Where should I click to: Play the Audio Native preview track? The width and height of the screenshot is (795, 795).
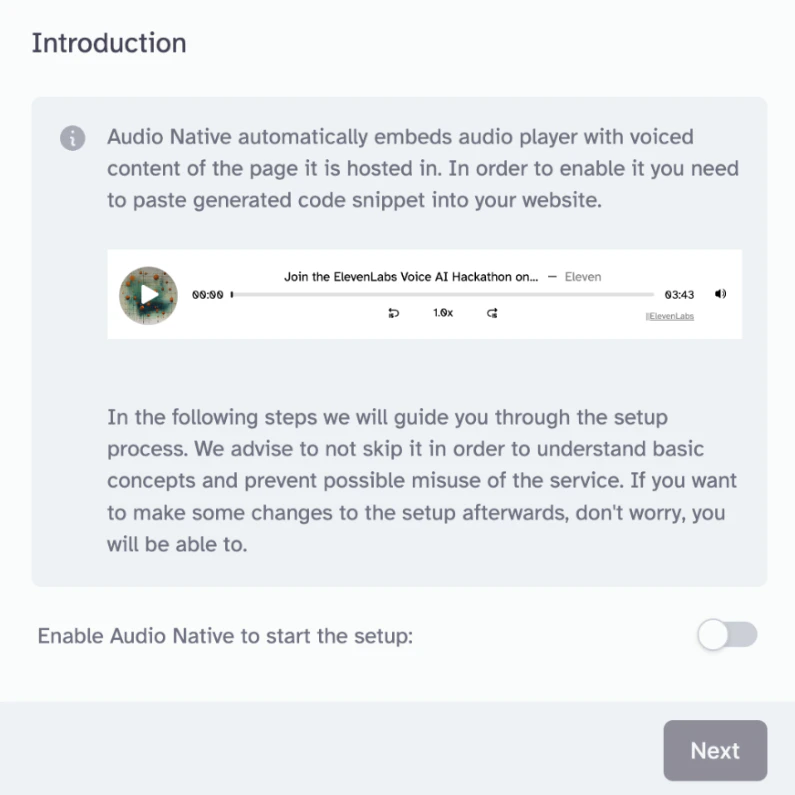point(148,295)
